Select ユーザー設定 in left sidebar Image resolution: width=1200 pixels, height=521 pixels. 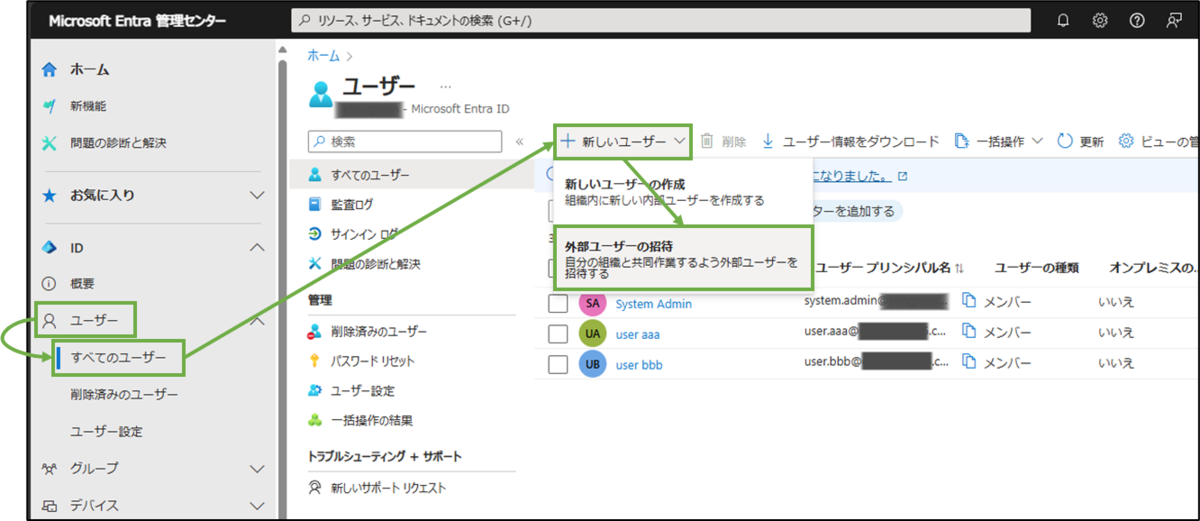pos(106,431)
